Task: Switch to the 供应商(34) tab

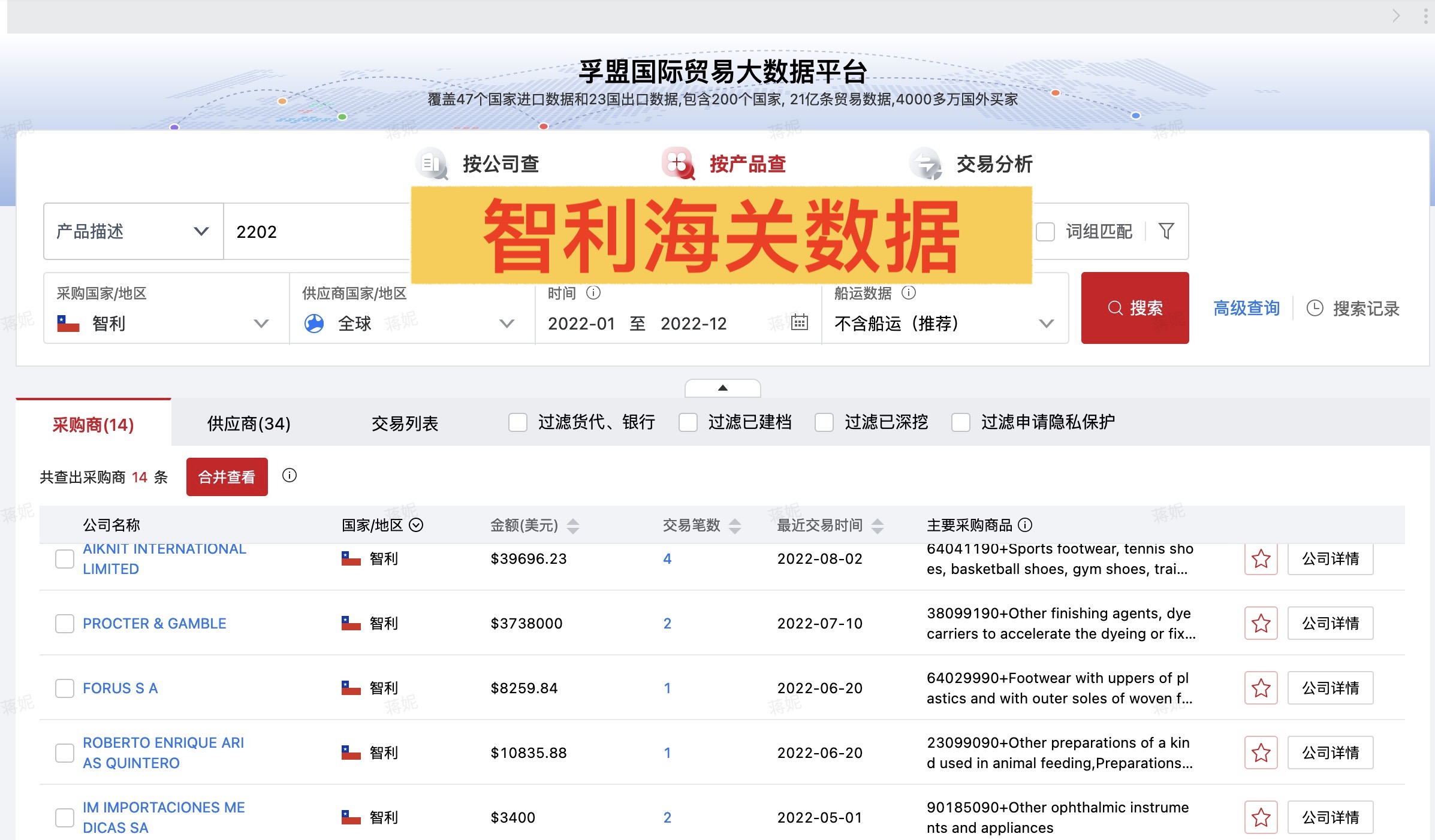Action: [x=248, y=423]
